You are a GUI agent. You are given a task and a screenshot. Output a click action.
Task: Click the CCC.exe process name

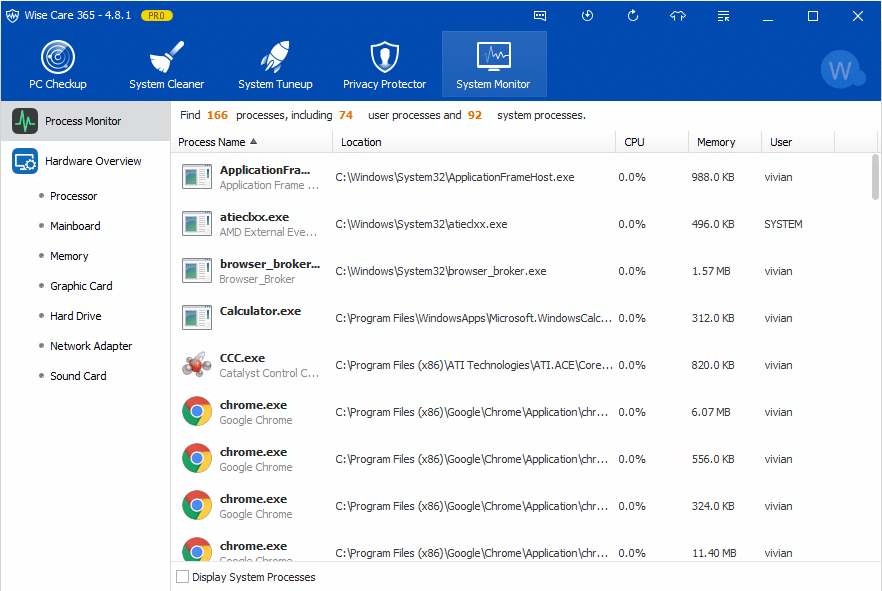click(242, 358)
